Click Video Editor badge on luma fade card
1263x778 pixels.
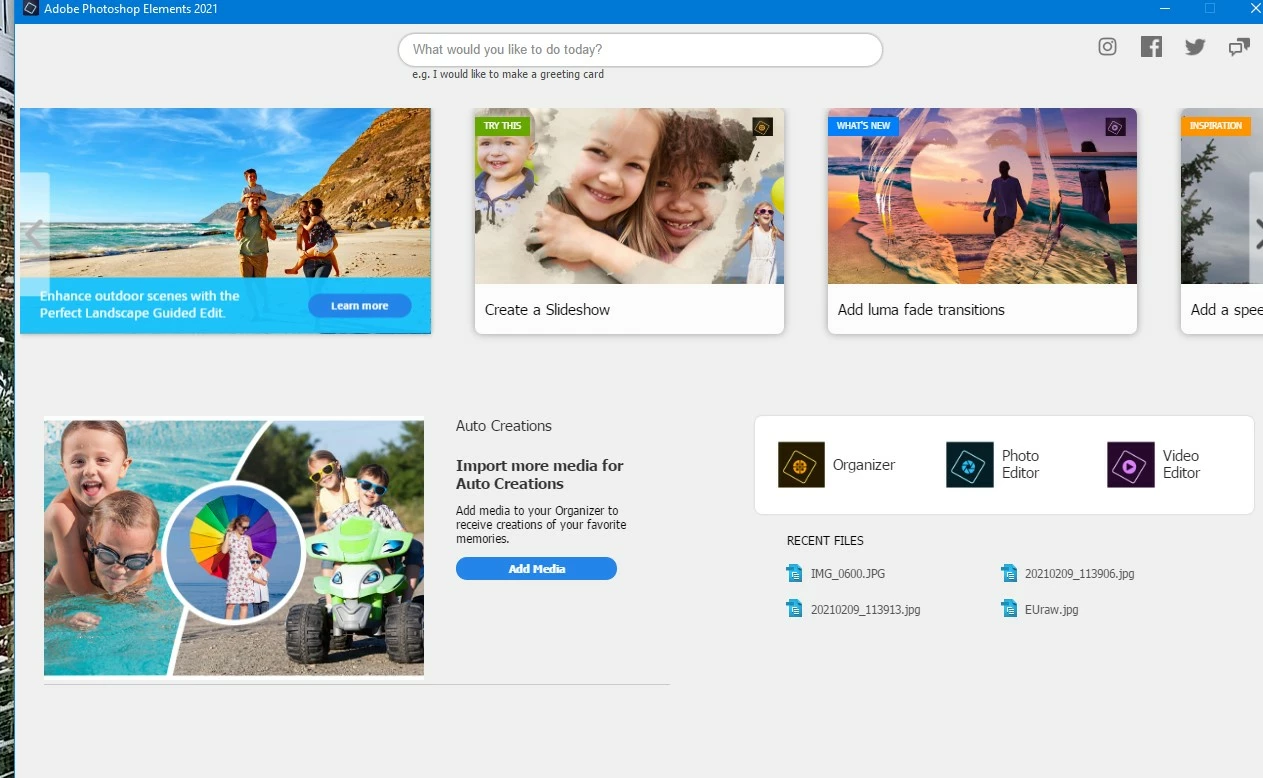click(1116, 127)
